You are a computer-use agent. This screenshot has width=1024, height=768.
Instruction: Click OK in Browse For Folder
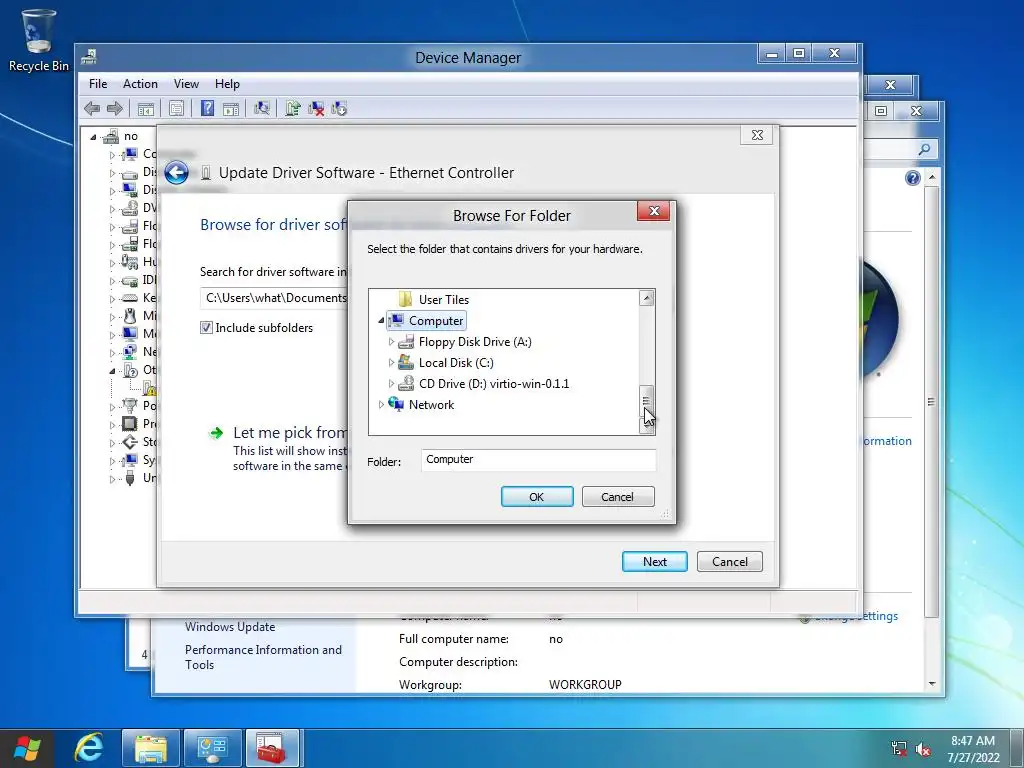tap(537, 496)
